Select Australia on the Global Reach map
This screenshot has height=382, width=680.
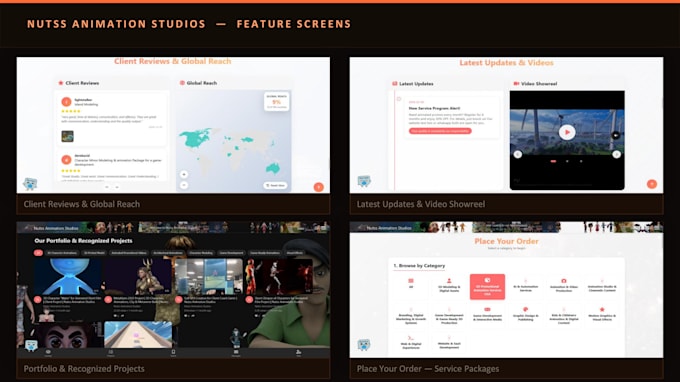point(273,168)
